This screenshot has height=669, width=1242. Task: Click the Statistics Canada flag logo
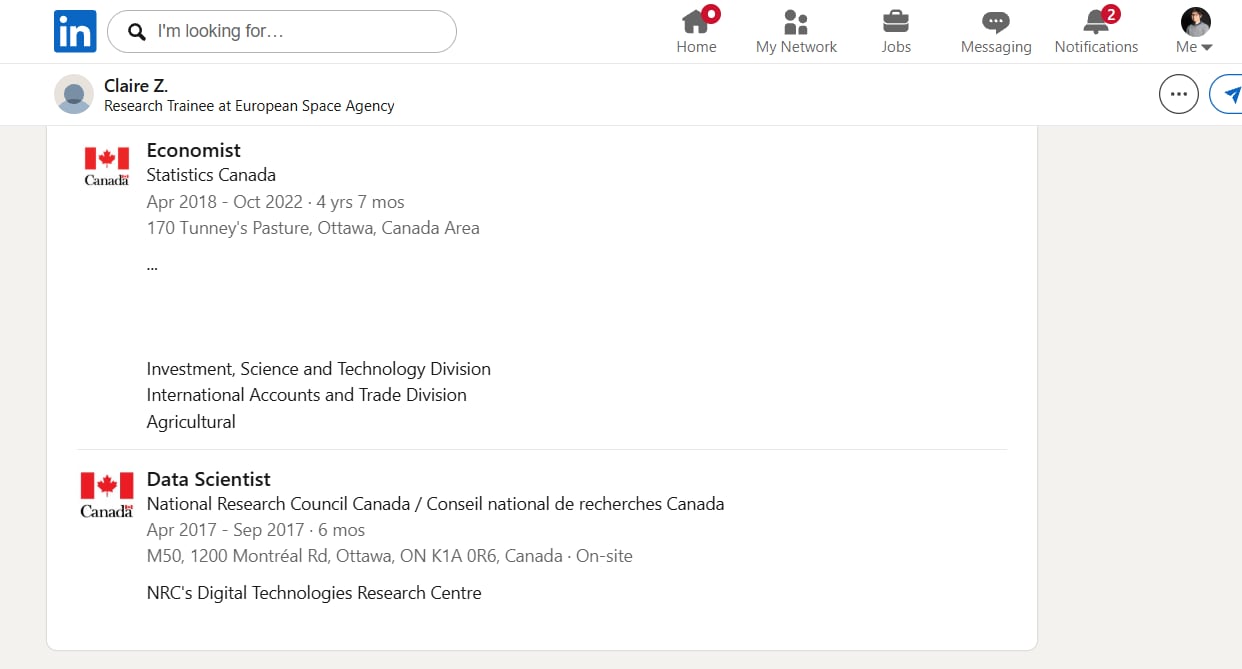click(107, 166)
